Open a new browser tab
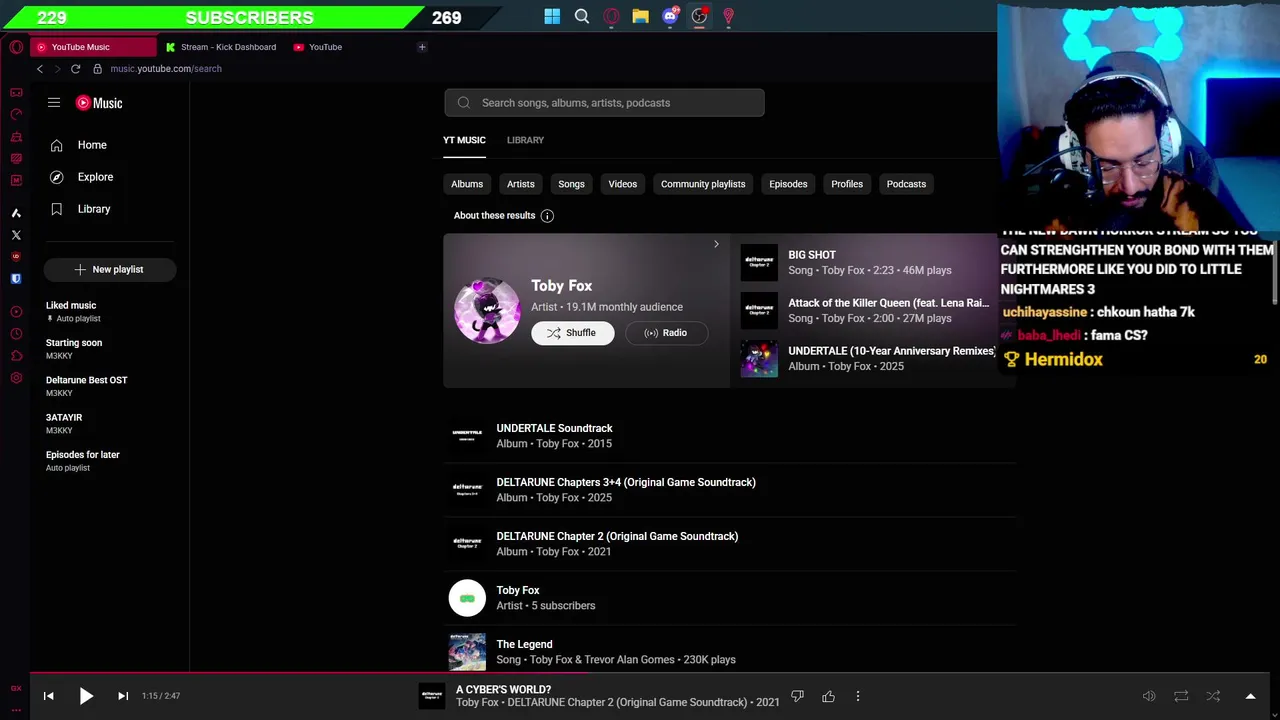Screen dimensions: 1280x720 [x=422, y=47]
